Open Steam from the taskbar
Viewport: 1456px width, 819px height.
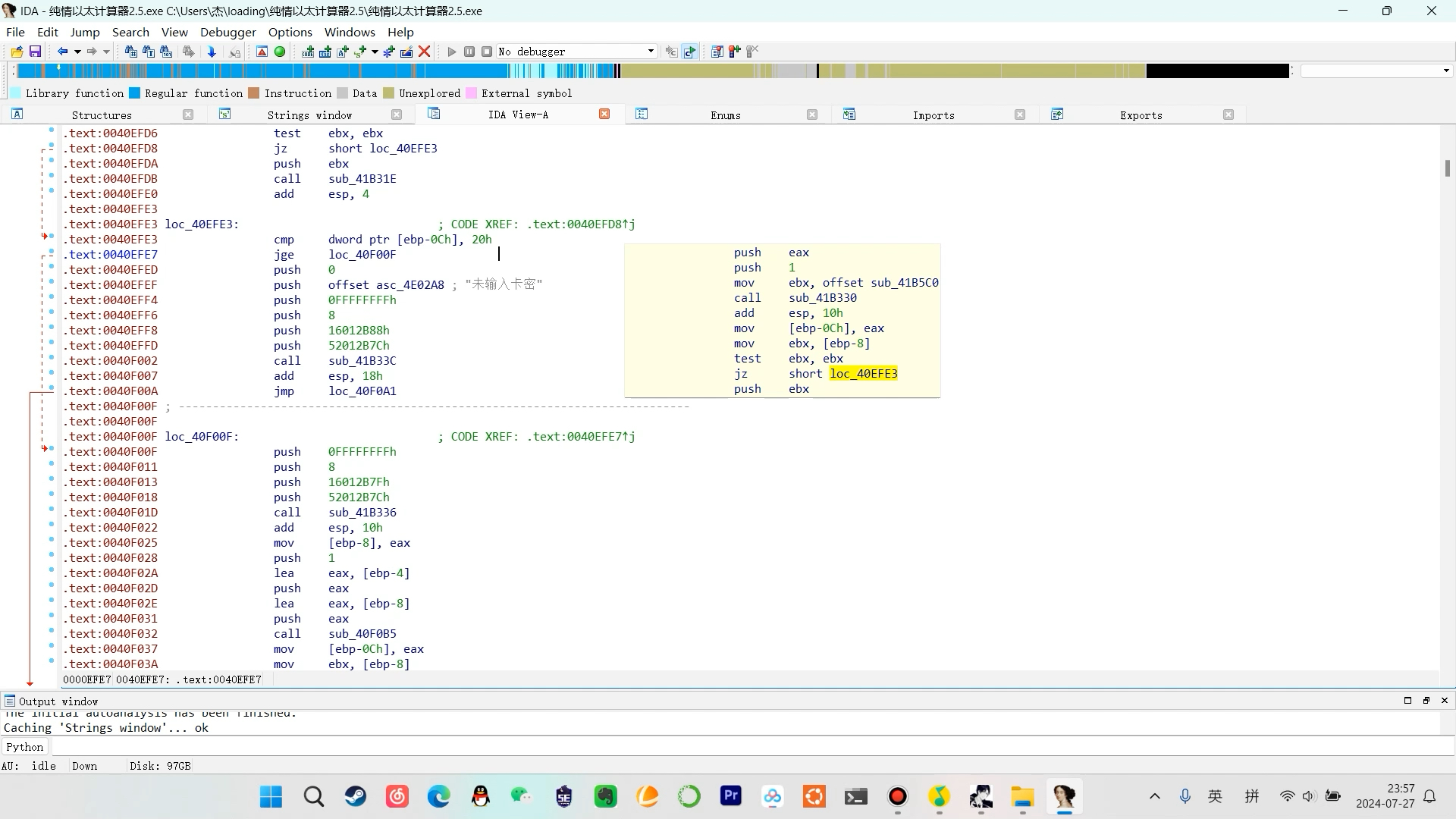356,796
